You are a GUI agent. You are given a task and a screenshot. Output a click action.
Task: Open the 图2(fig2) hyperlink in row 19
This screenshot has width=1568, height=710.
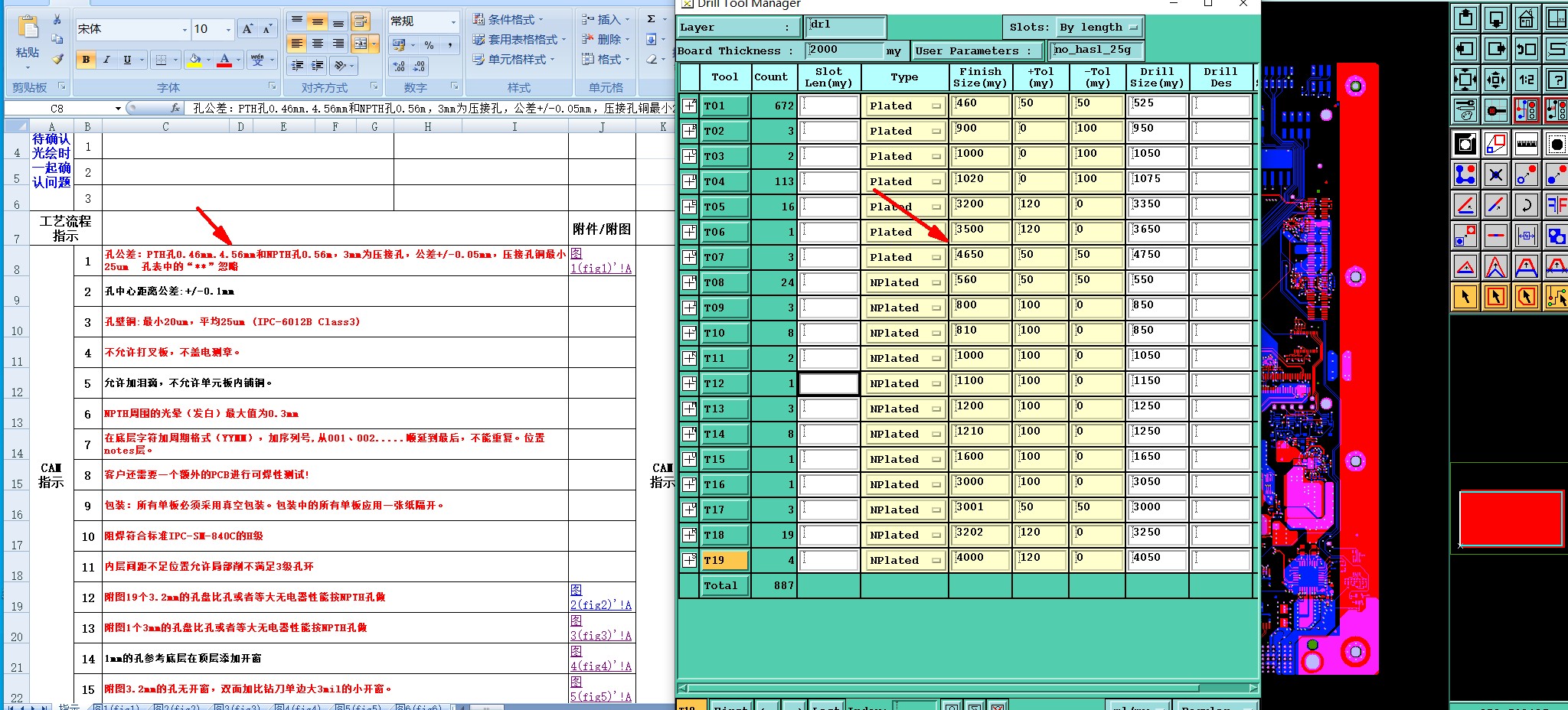point(601,598)
